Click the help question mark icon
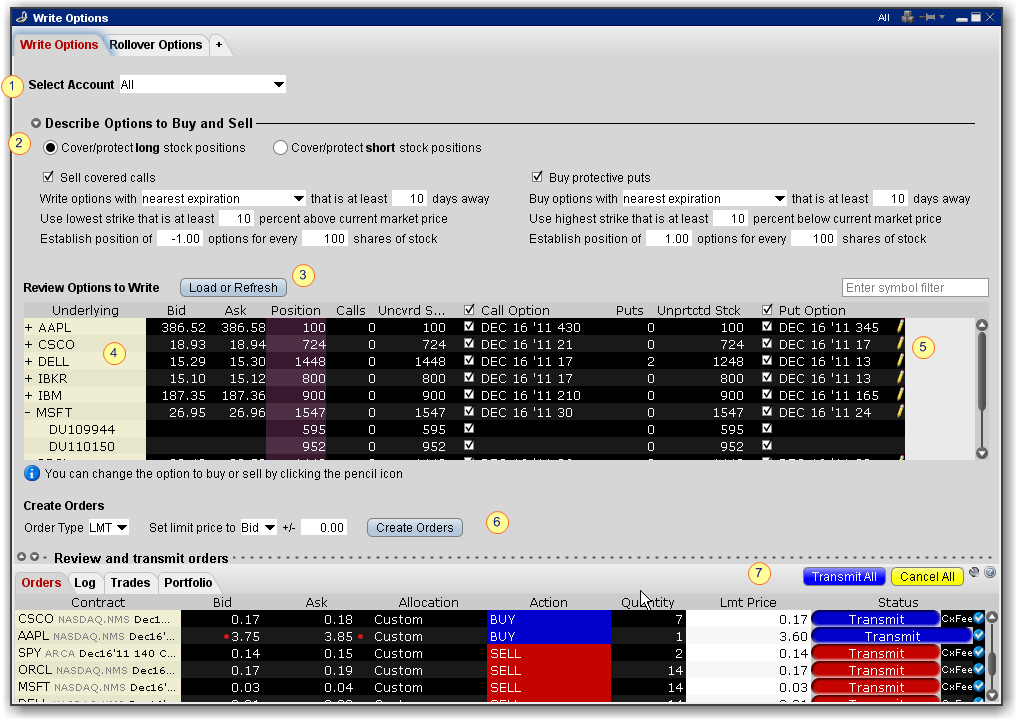 pos(989,573)
